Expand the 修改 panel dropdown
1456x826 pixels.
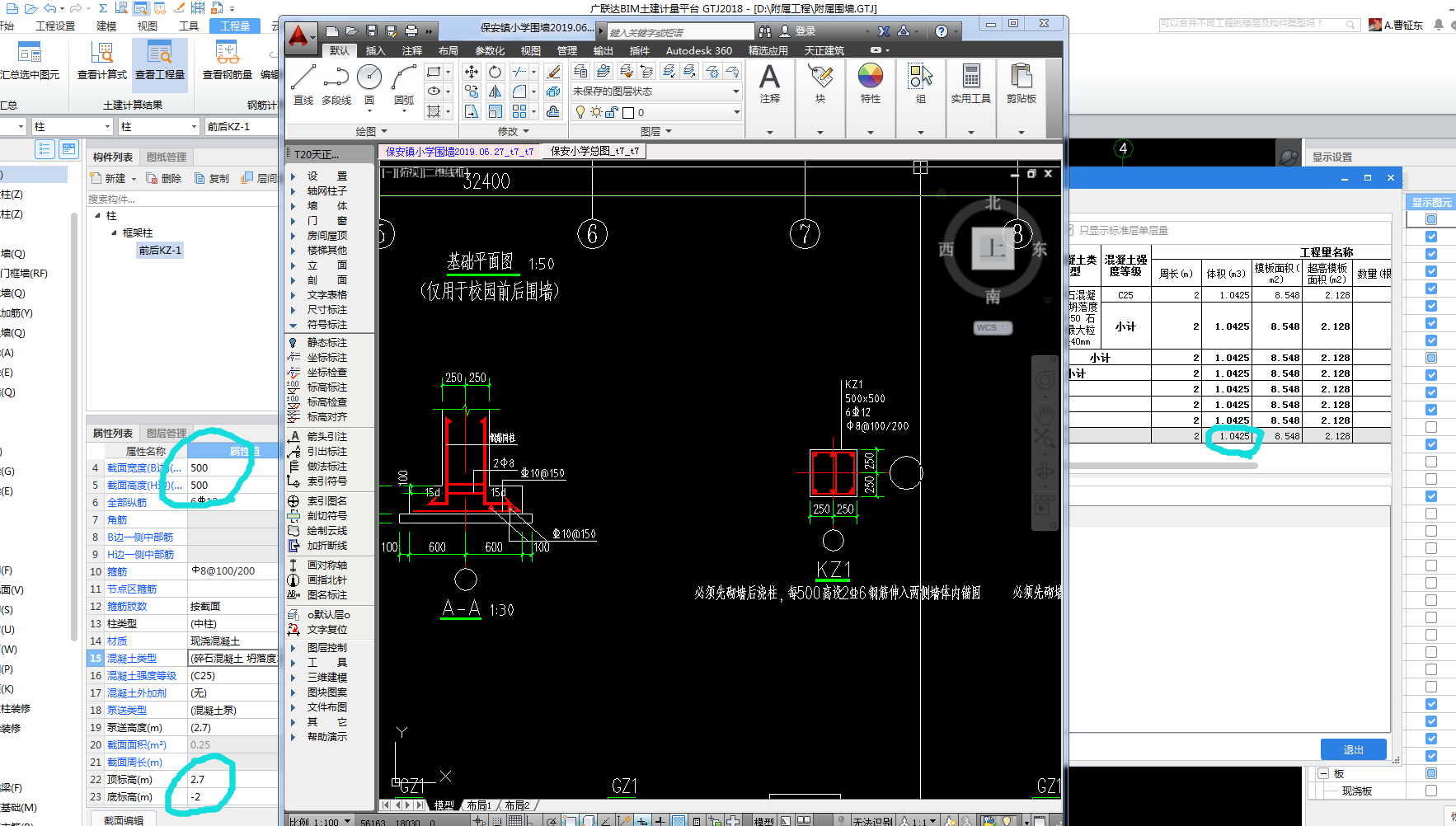(x=514, y=131)
